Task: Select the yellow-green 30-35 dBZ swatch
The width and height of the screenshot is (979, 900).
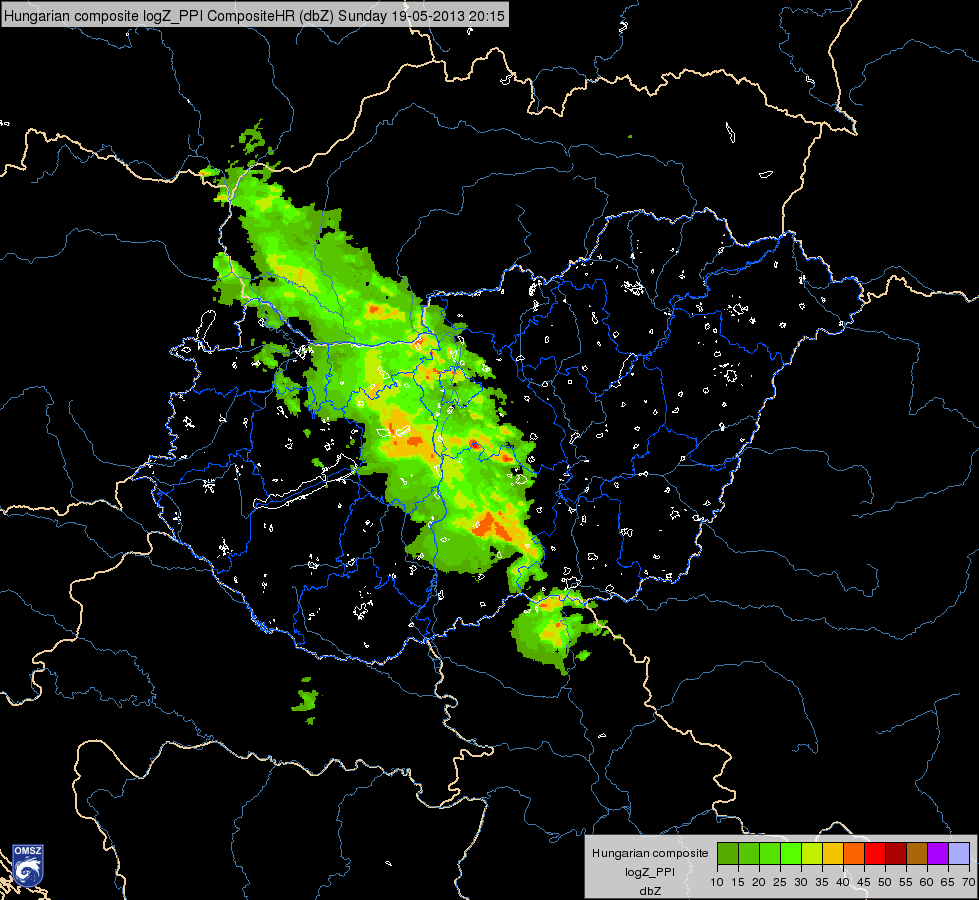Action: (812, 853)
